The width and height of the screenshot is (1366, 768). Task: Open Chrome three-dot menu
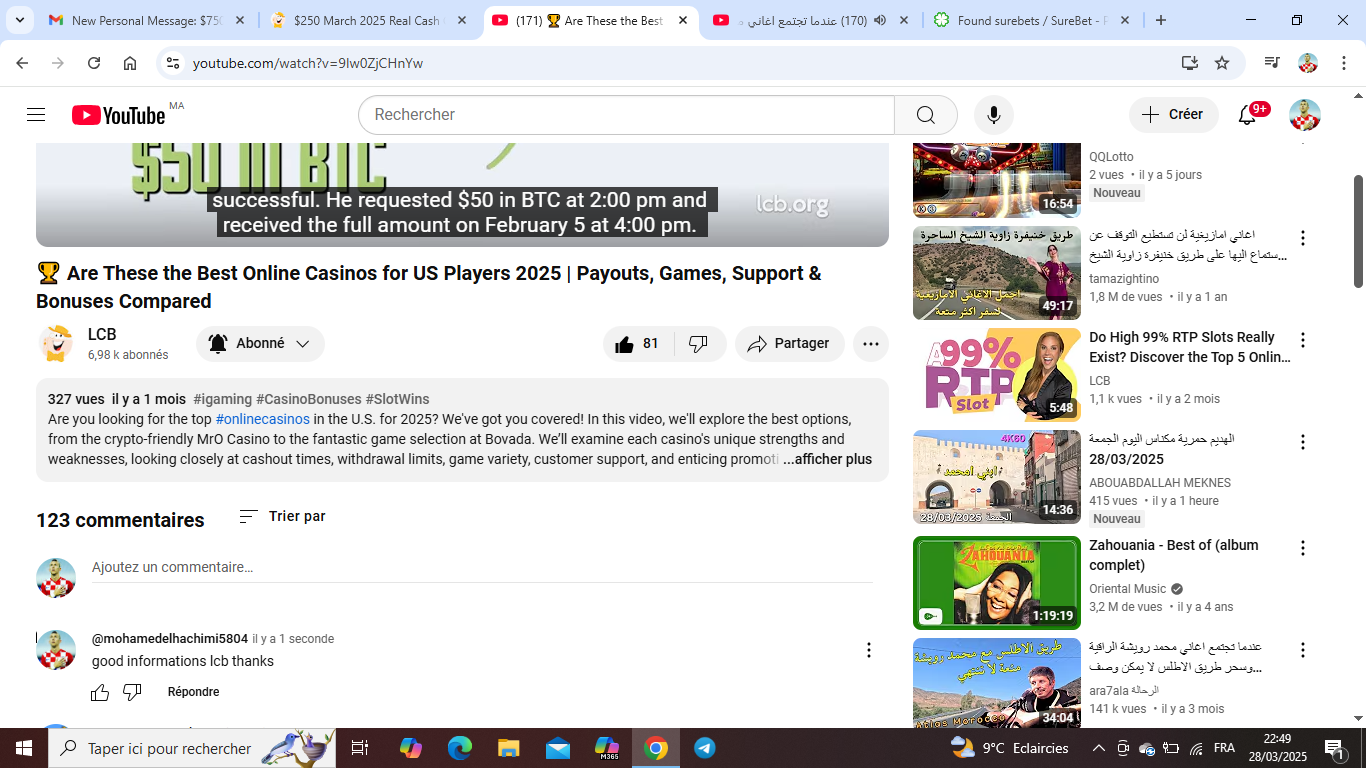(1342, 63)
